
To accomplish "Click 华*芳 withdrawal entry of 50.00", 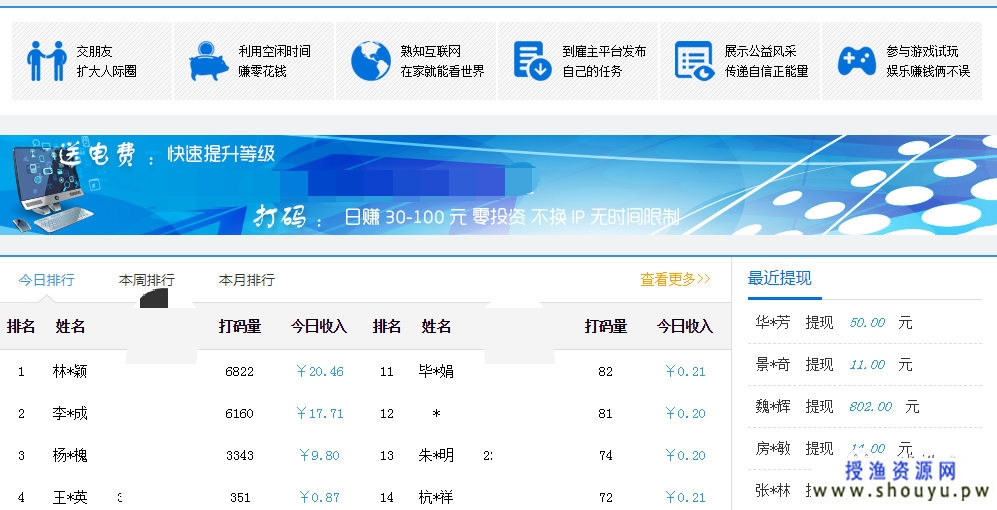I will pyautogui.click(x=833, y=323).
